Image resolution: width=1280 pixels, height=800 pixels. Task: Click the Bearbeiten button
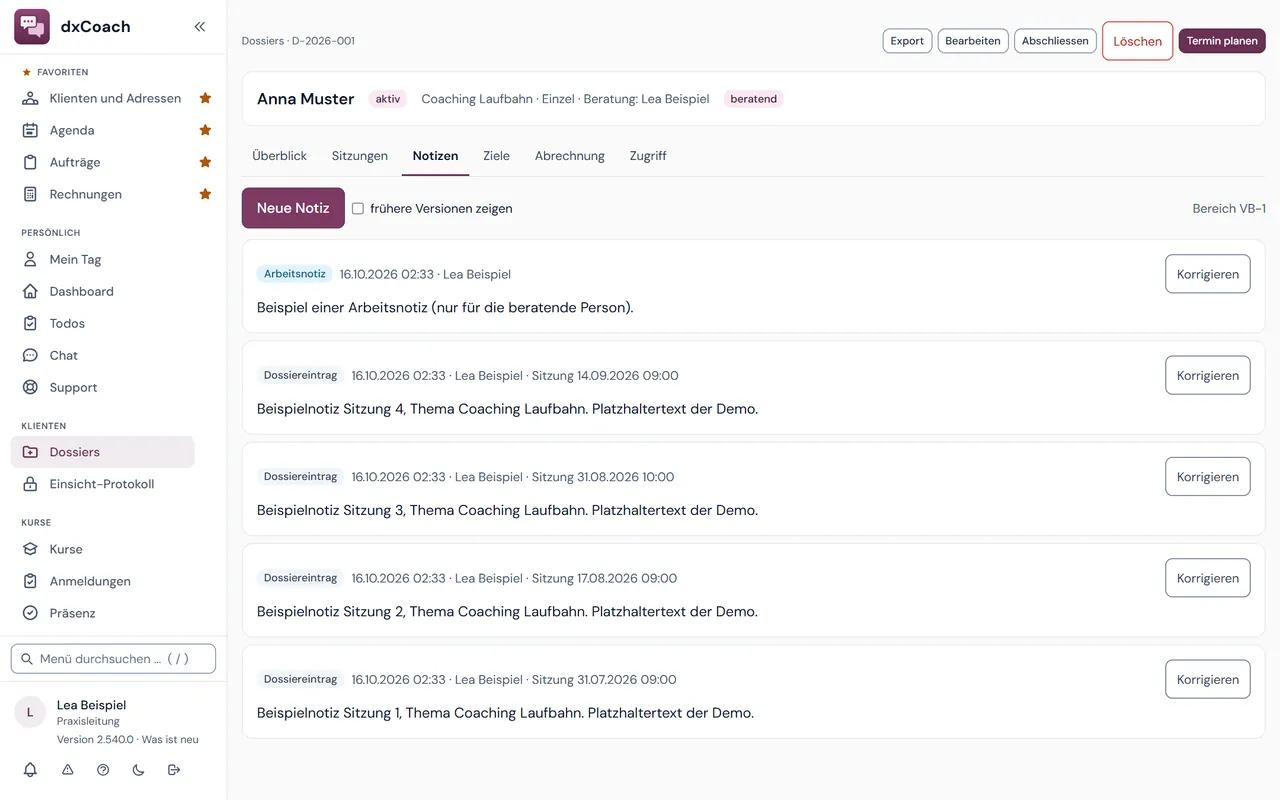tap(973, 41)
